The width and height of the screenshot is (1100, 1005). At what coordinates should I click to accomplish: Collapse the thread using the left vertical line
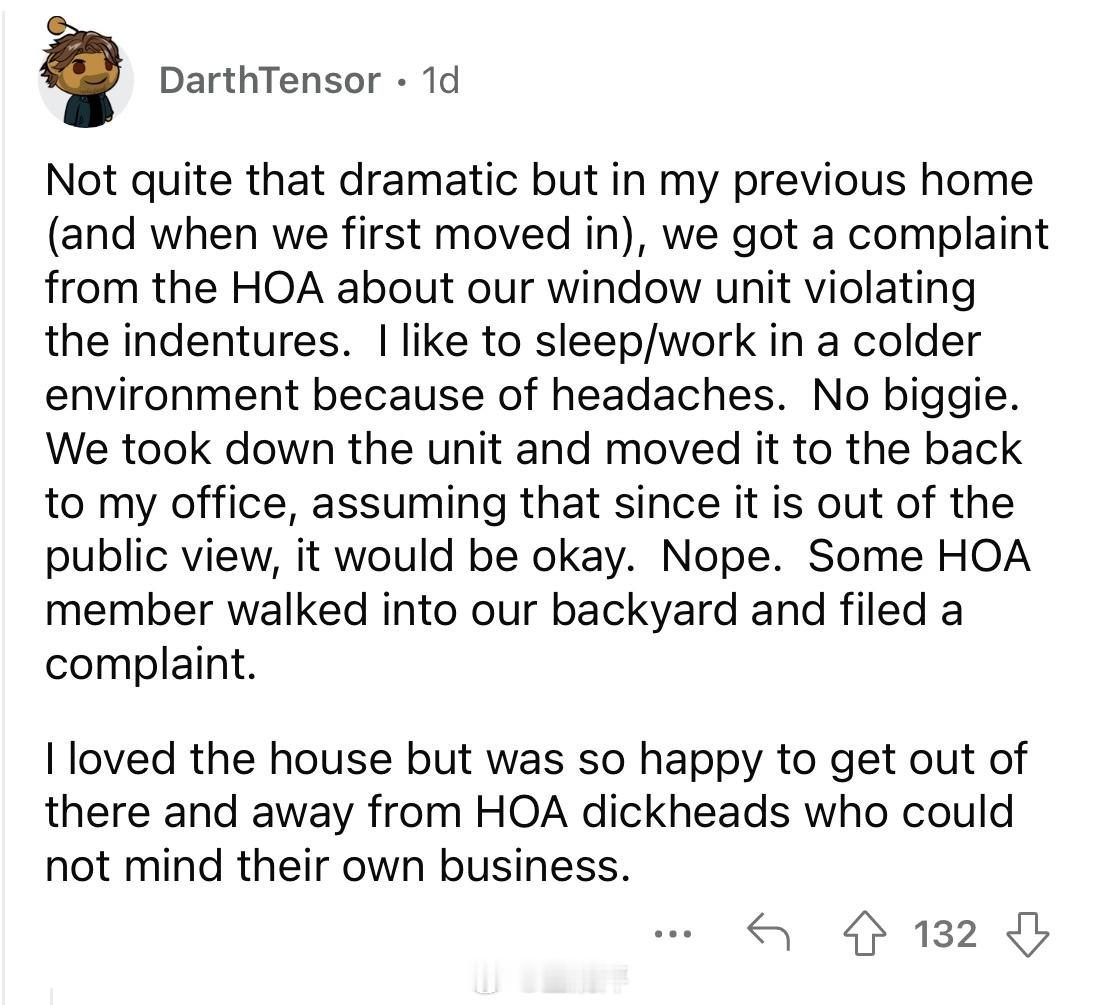pos(5,500)
